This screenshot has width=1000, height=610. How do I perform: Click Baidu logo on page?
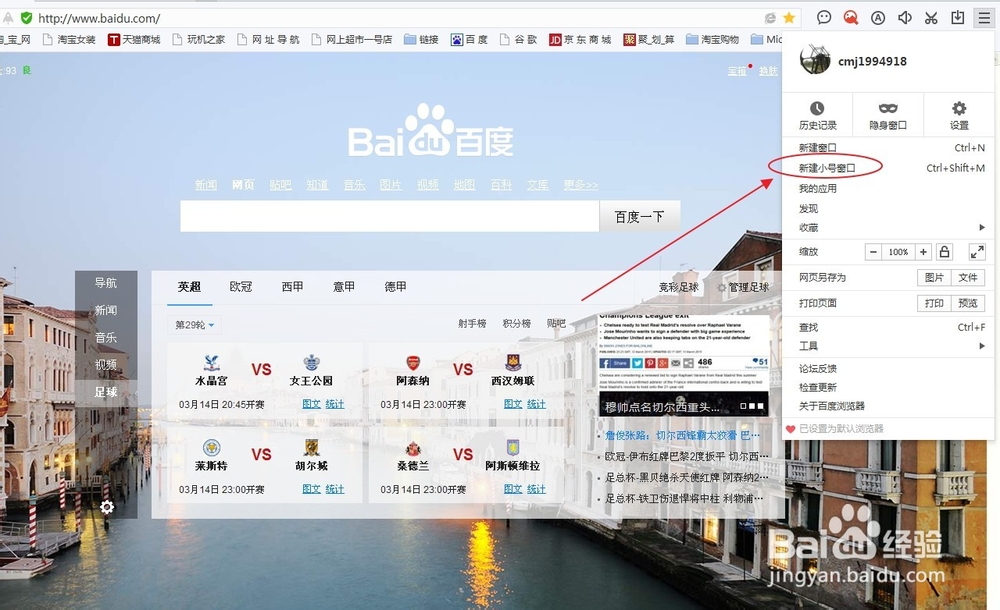[430, 131]
